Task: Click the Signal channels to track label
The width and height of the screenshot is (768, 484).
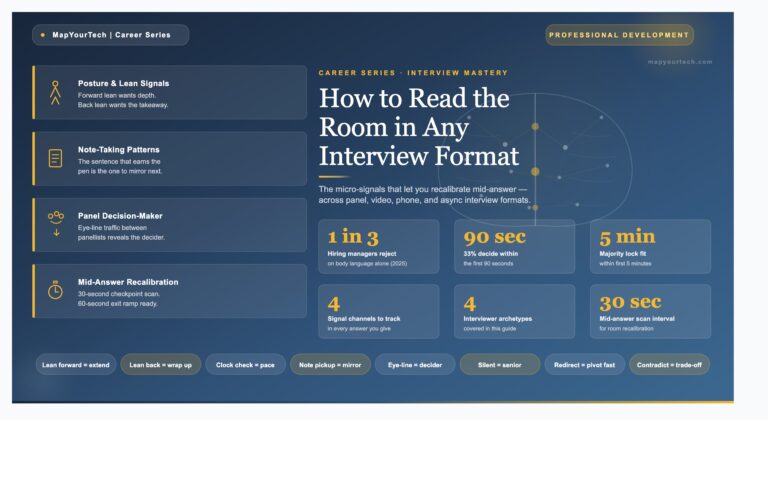Action: [364, 318]
